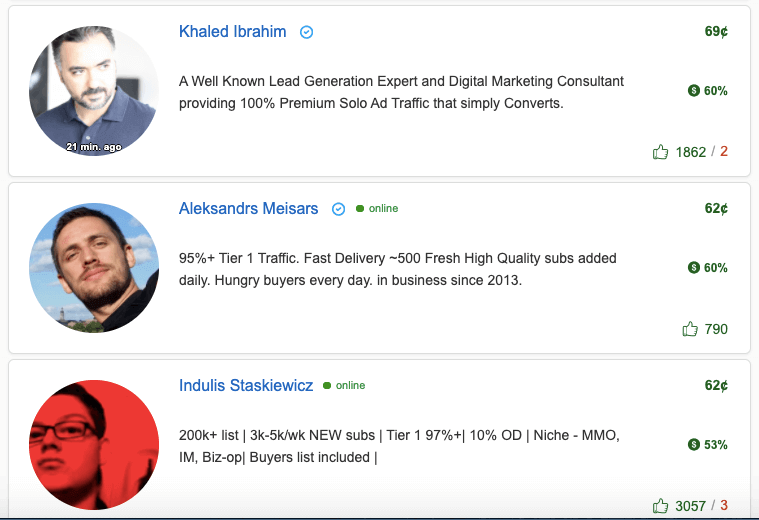Click thumbs-up icon next to 3057
This screenshot has height=520, width=759.
pos(660,506)
